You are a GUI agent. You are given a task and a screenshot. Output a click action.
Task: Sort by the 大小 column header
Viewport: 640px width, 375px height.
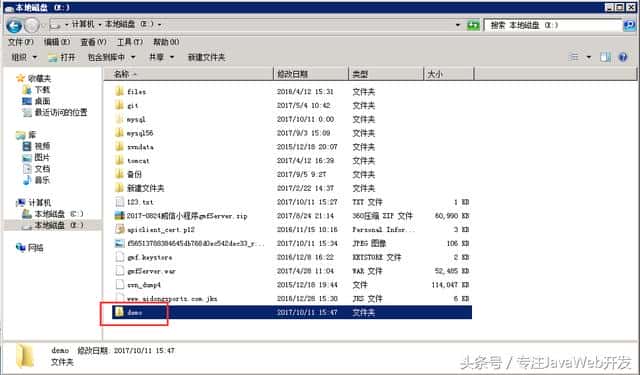tap(449, 74)
